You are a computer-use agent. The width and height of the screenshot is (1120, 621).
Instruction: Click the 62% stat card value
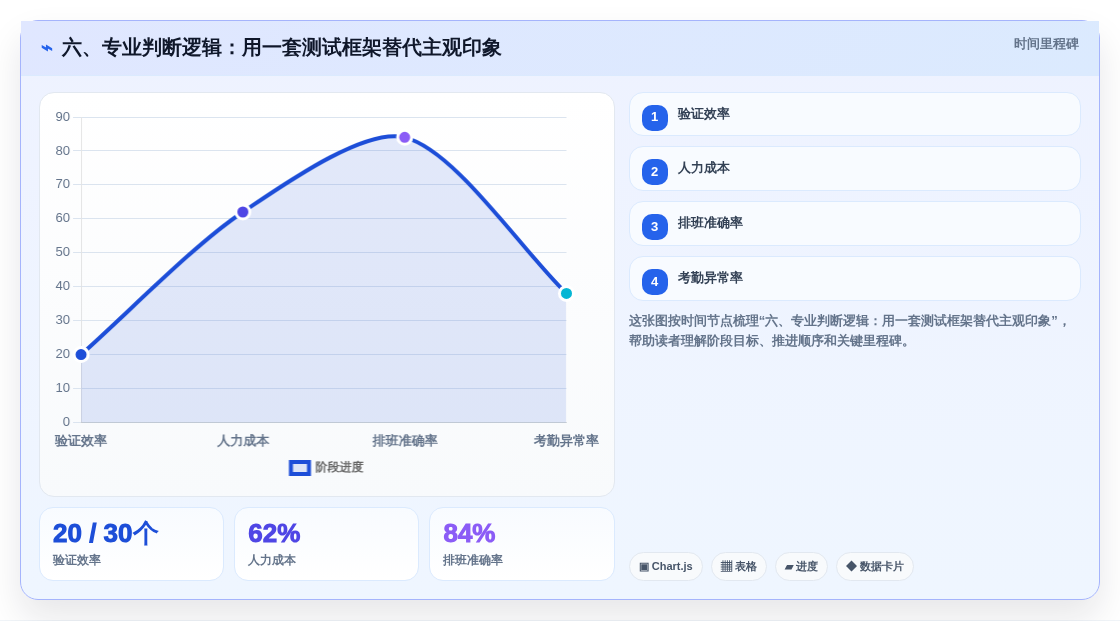point(274,534)
